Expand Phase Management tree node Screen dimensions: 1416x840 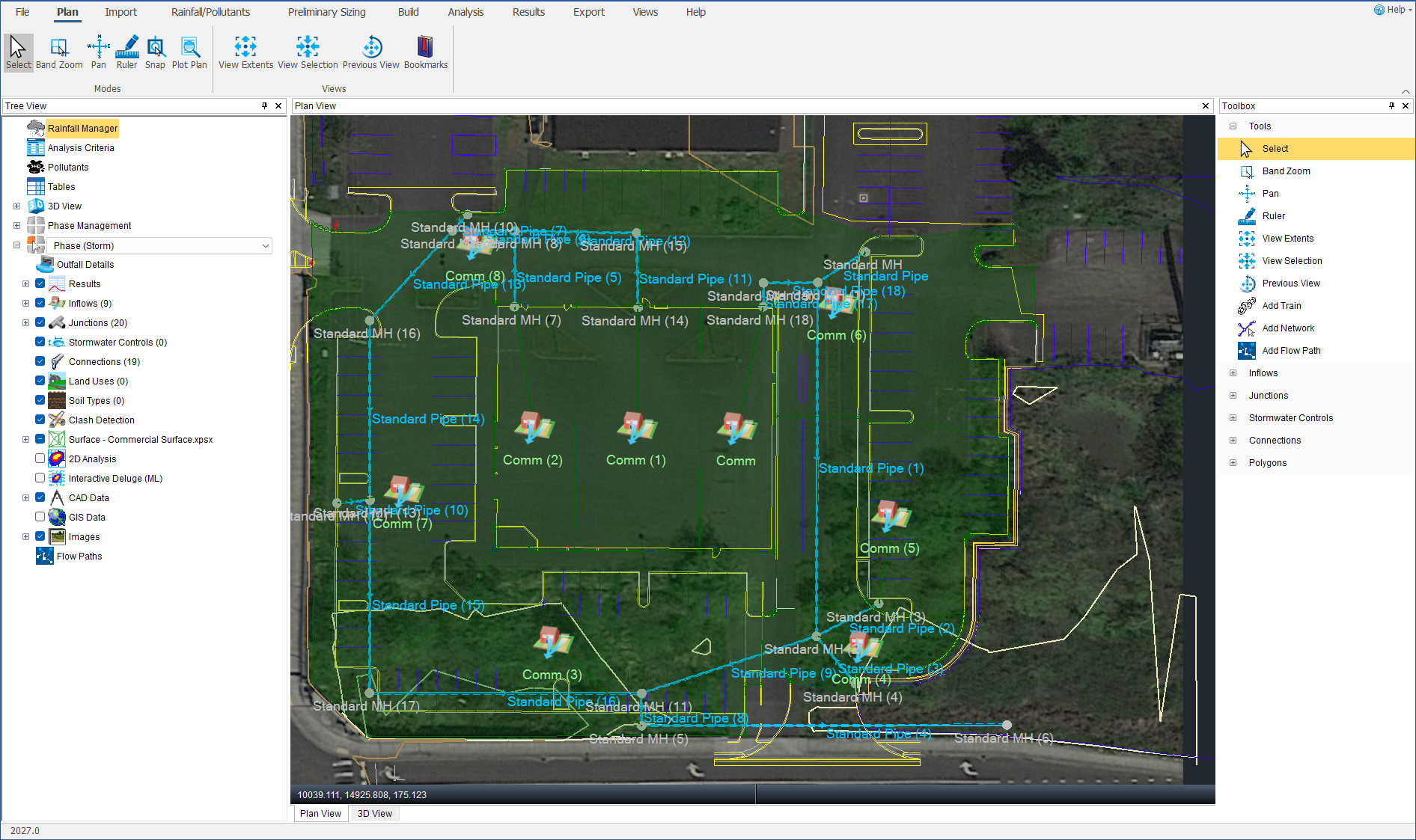click(x=16, y=226)
